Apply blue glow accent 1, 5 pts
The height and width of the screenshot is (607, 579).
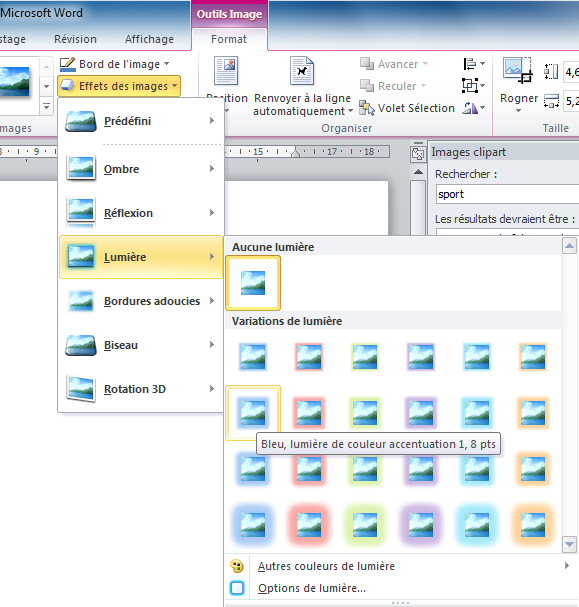(253, 357)
